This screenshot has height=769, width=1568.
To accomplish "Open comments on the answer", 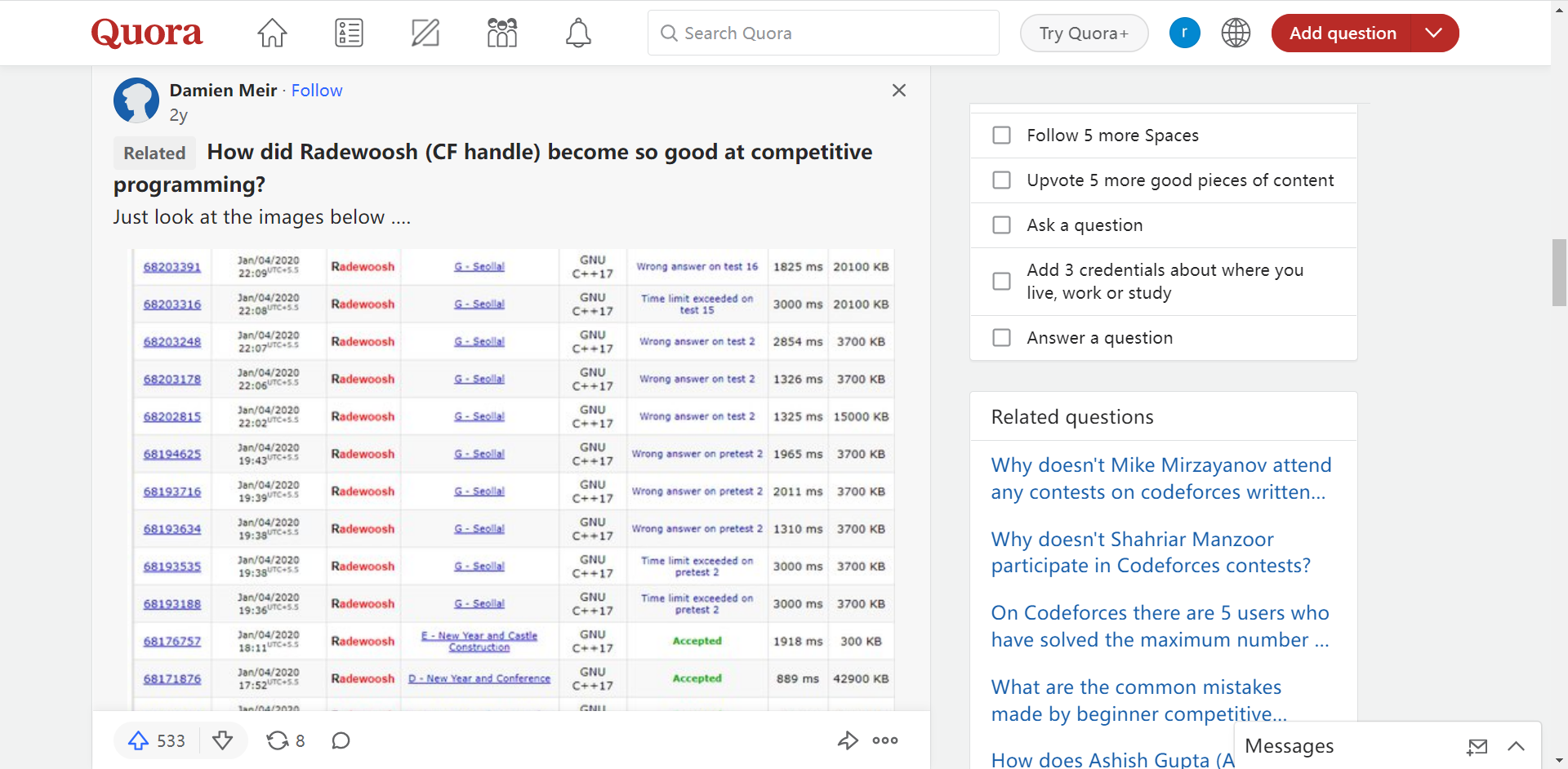I will pos(341,740).
